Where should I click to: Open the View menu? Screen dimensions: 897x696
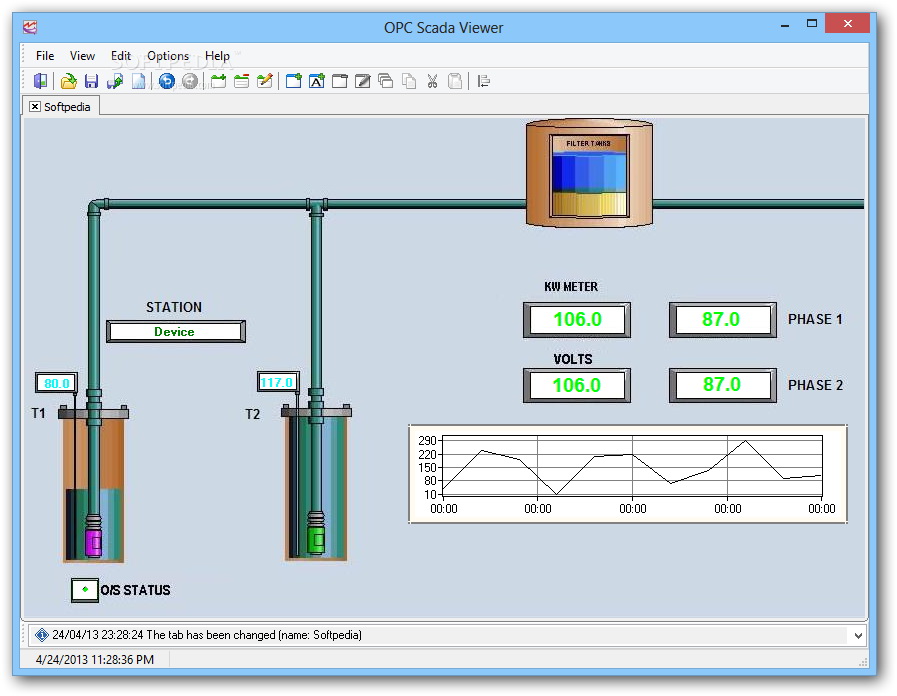coord(83,56)
